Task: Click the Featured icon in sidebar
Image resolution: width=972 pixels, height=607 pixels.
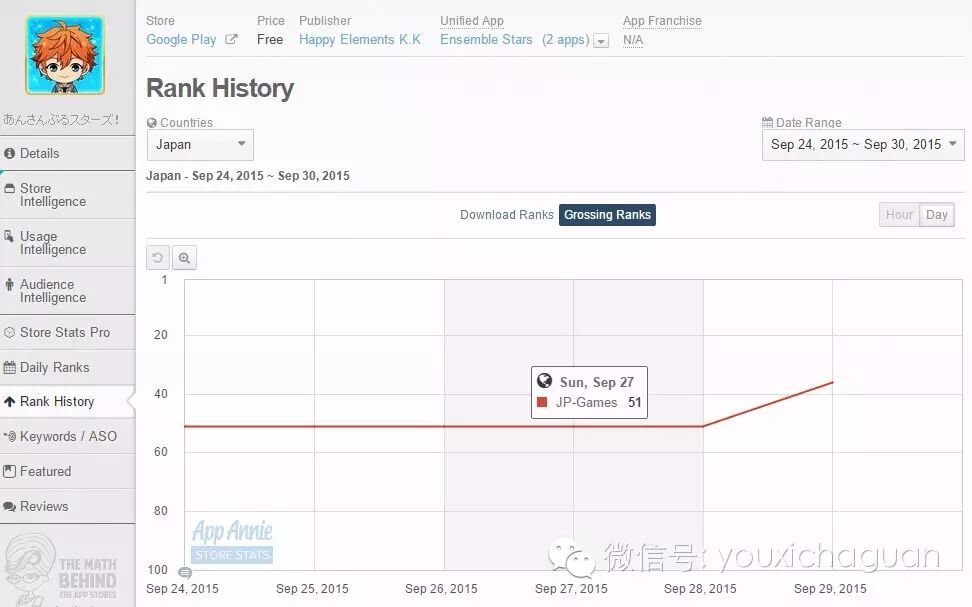Action: 9,471
